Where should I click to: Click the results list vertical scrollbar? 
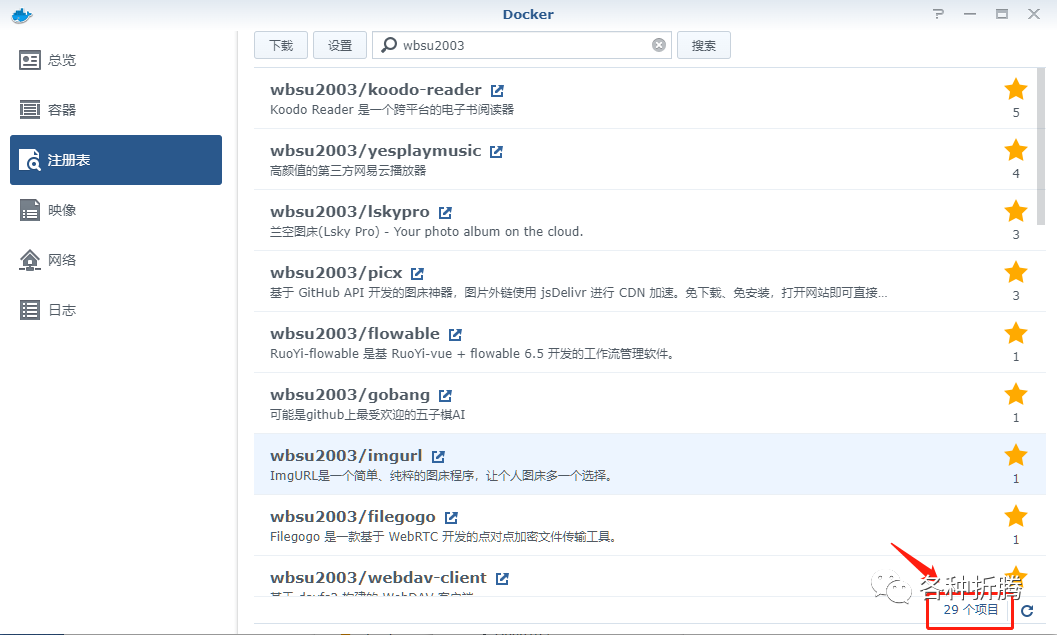pos(1041,146)
